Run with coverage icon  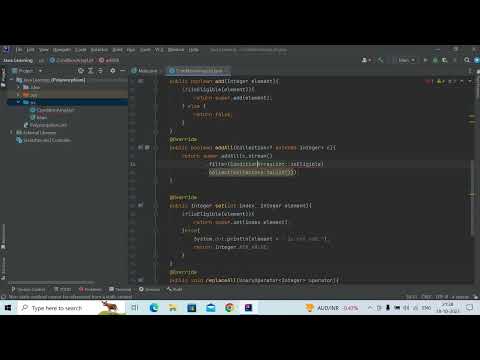coord(444,60)
